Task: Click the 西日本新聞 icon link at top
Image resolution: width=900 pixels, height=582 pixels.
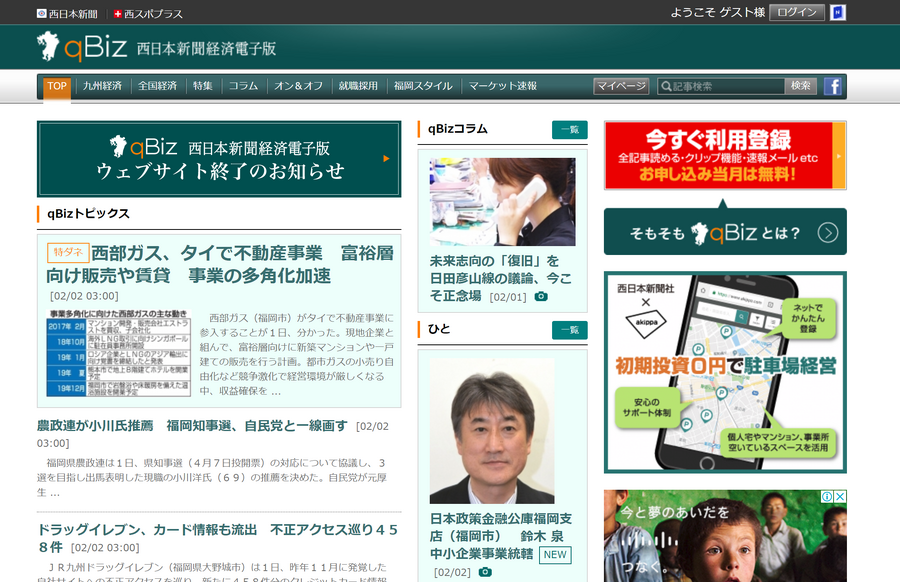Action: [67, 14]
